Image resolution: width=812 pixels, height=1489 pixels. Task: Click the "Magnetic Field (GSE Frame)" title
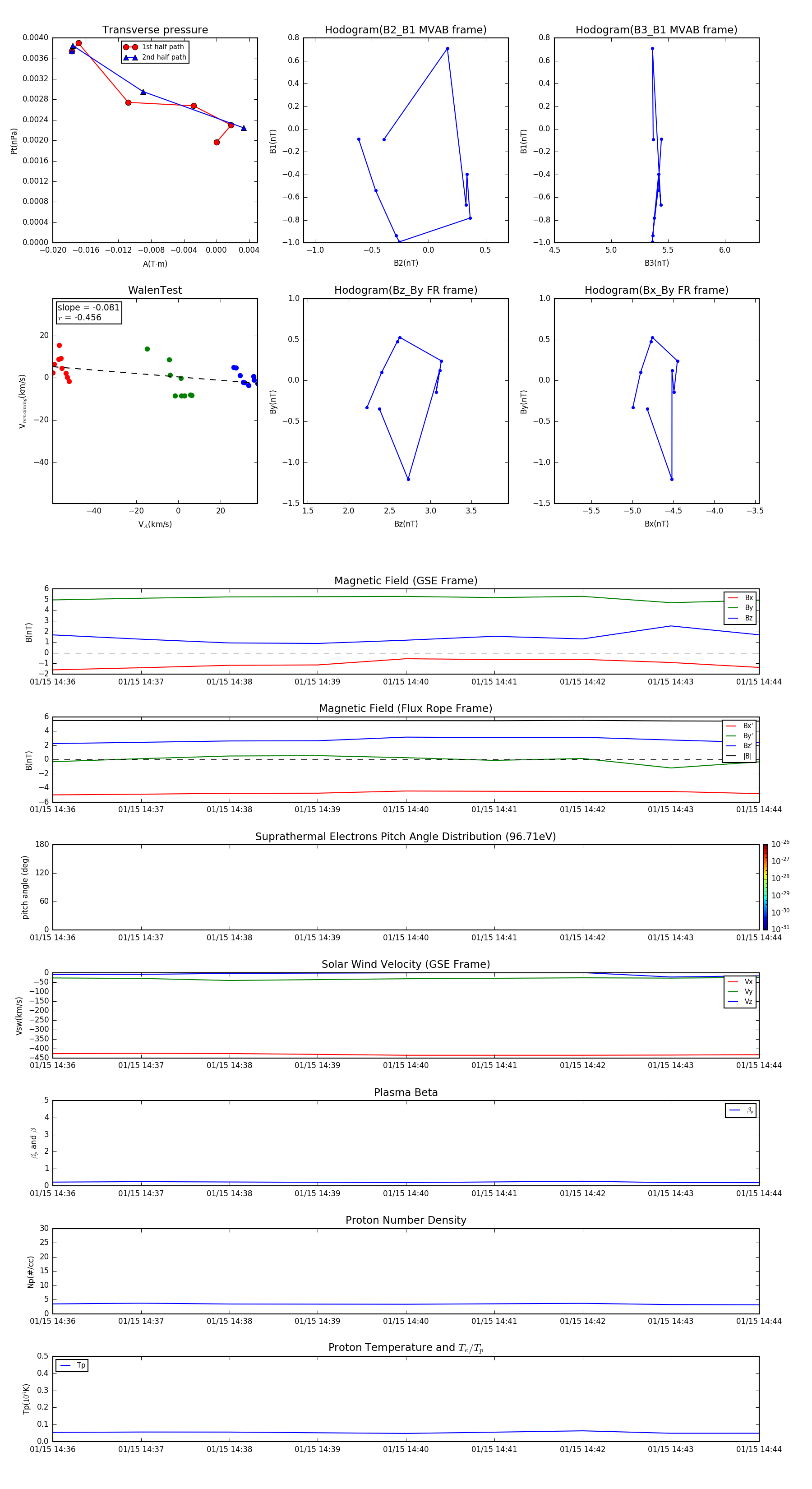[406, 581]
